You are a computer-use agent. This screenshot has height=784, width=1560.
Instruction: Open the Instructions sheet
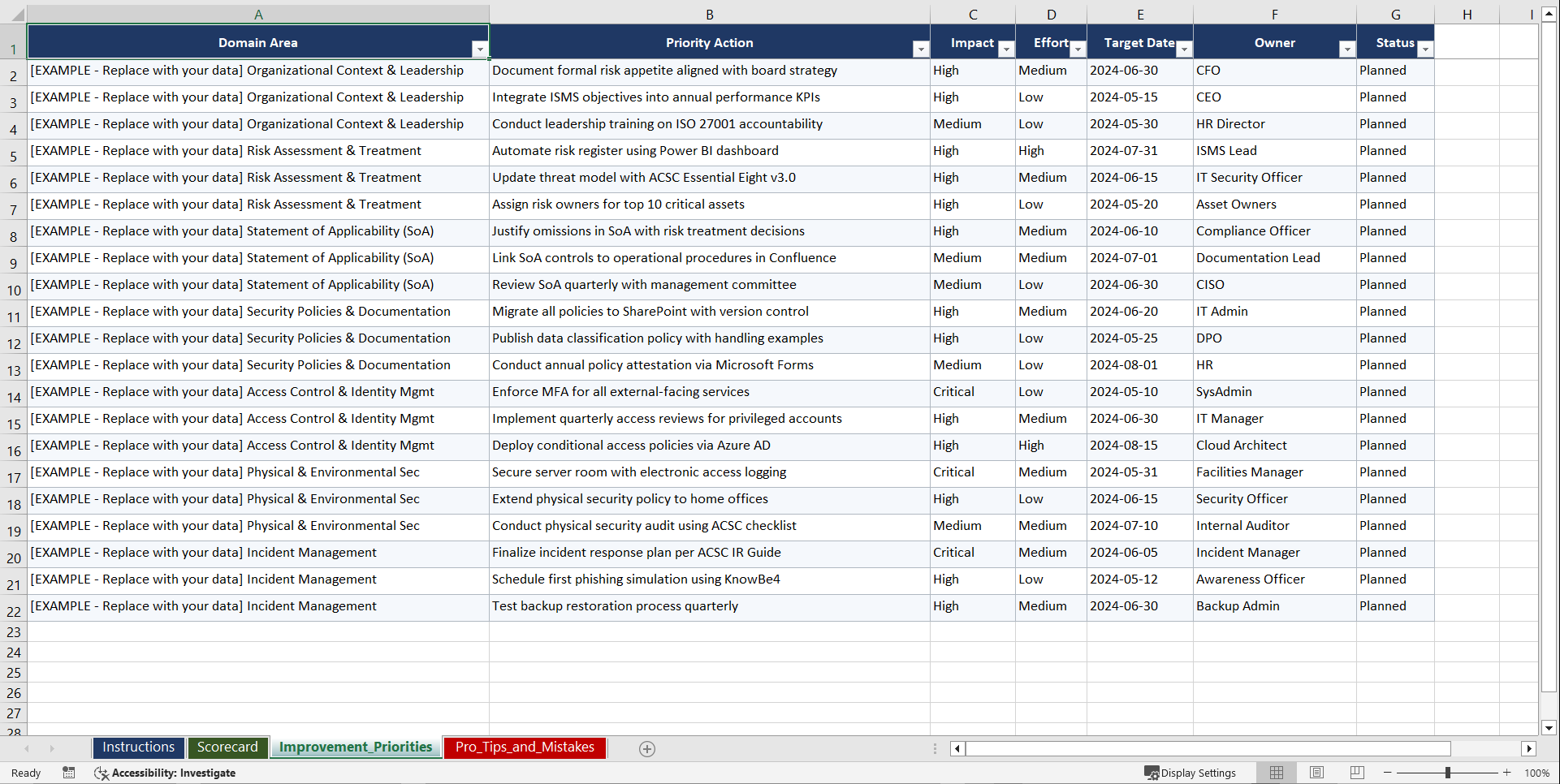pyautogui.click(x=138, y=747)
